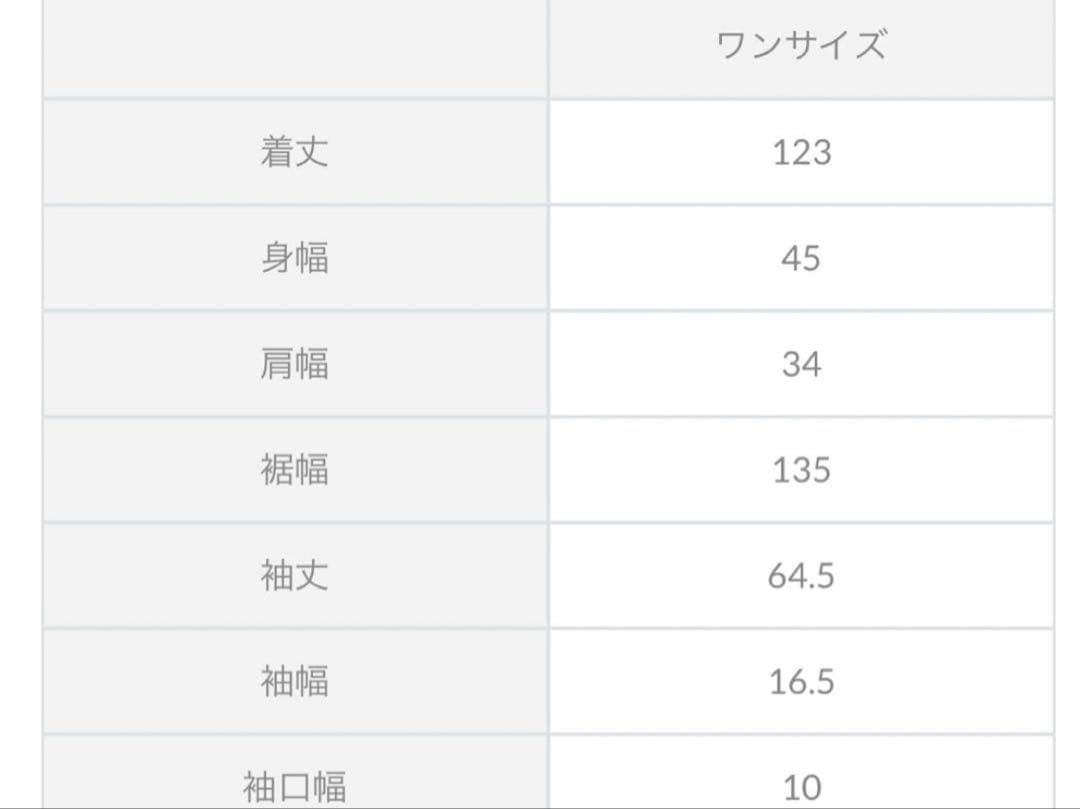Click the 123 value for 着丈
The width and height of the screenshot is (1080, 809).
[x=802, y=152]
